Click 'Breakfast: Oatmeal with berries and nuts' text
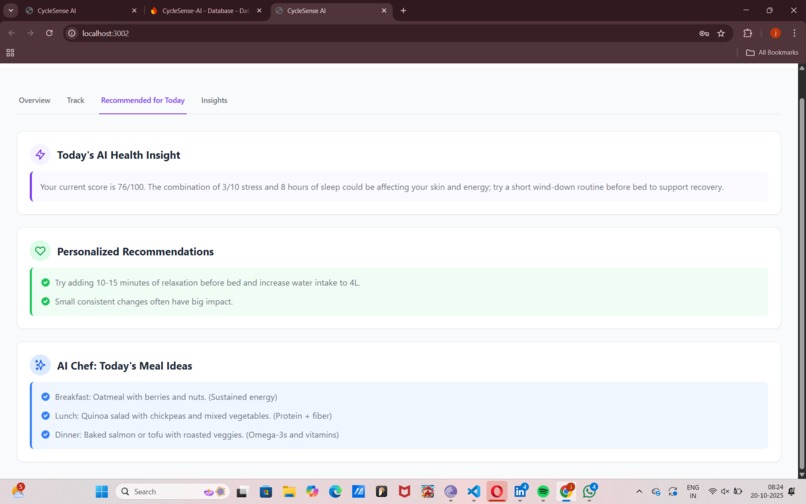 166,397
